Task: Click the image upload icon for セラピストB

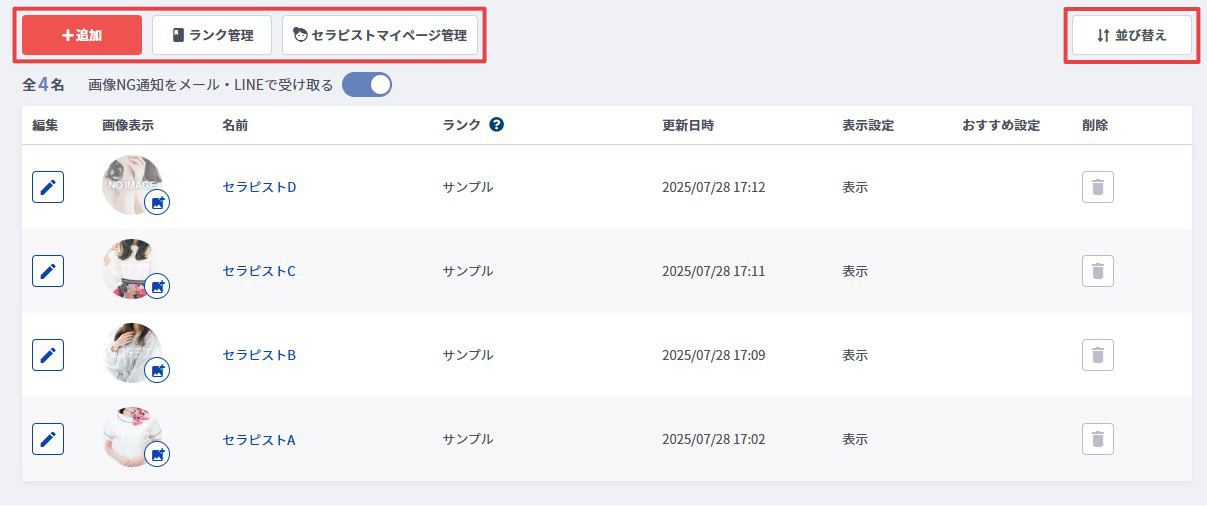Action: click(x=157, y=371)
